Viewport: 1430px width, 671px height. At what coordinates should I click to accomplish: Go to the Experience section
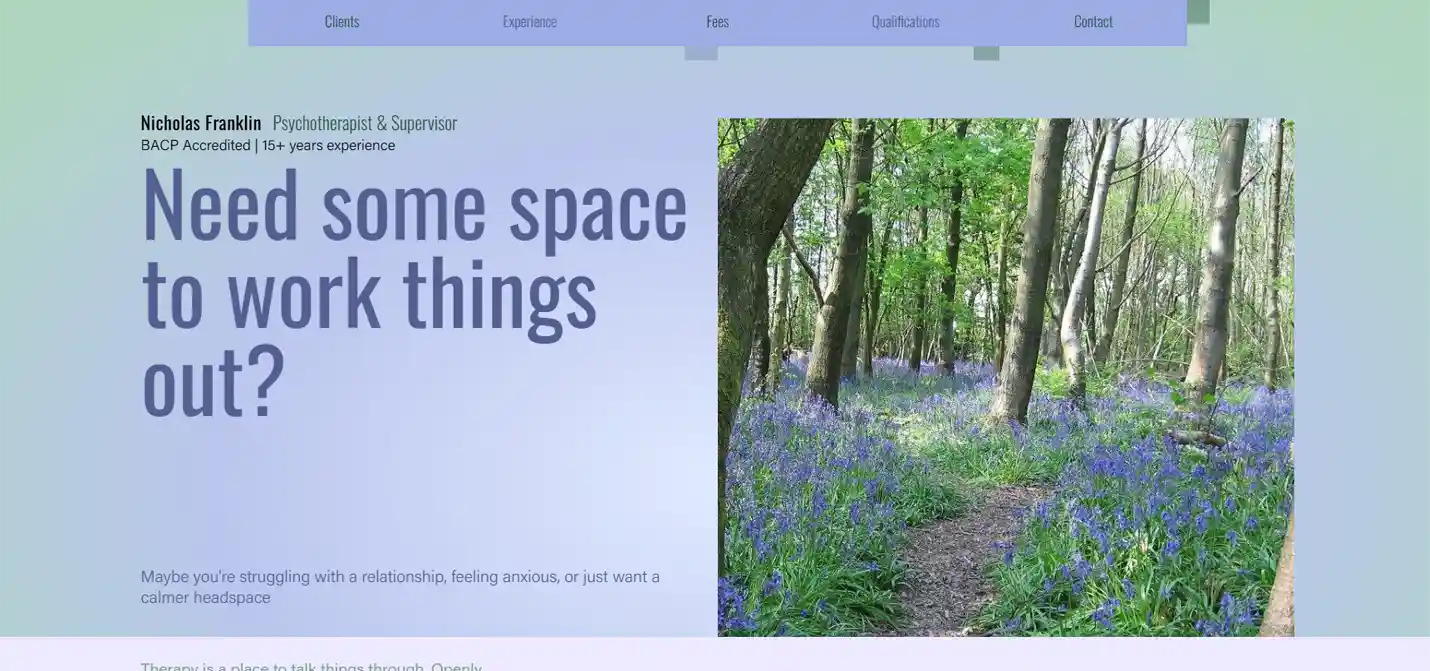529,21
